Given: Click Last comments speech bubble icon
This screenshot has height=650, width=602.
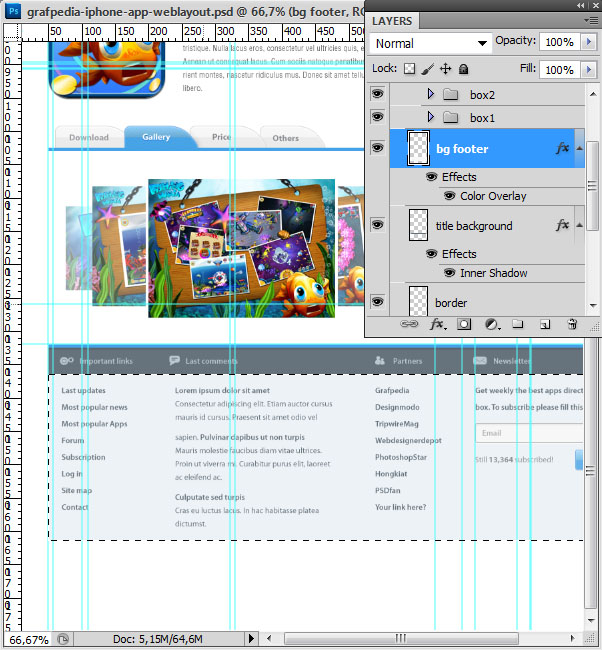Looking at the screenshot, I should [175, 360].
